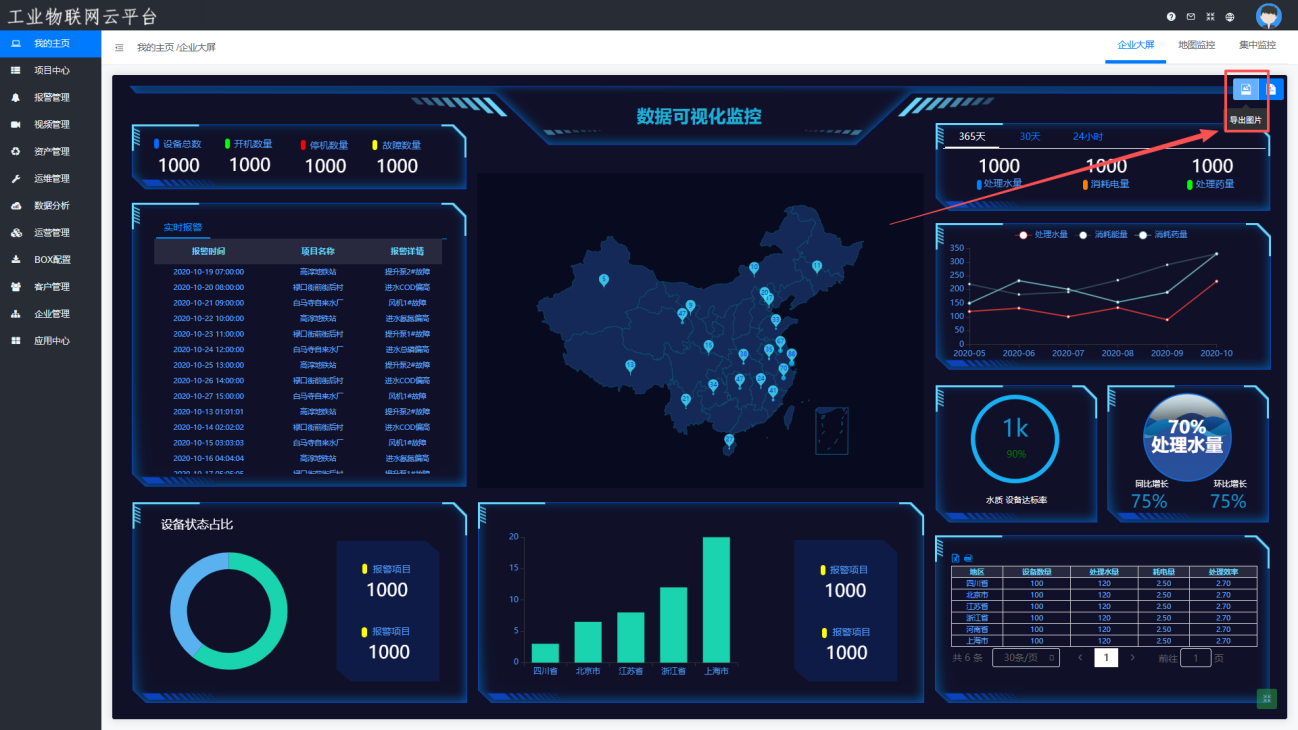Expand 数据分析 in the sidebar
The width and height of the screenshot is (1298, 730).
(x=51, y=206)
